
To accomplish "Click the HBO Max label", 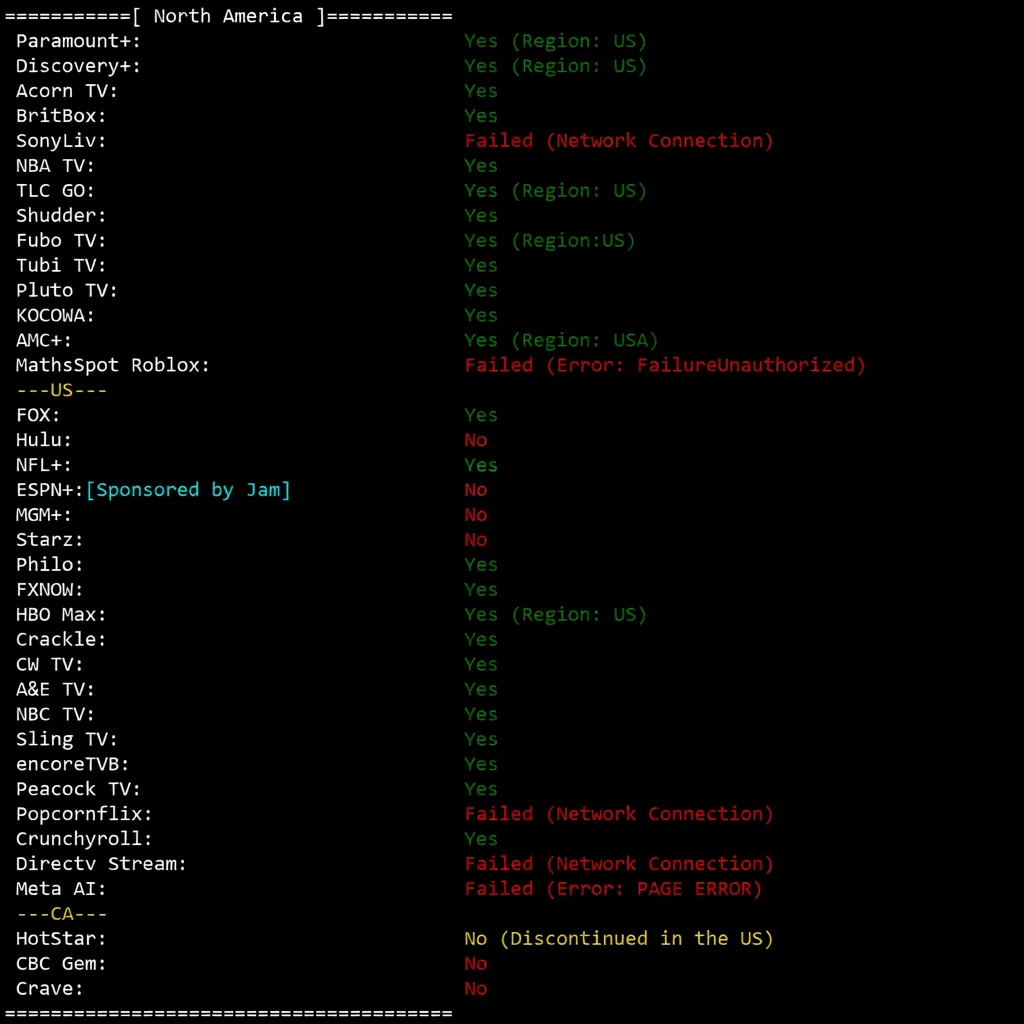I will pos(61,615).
